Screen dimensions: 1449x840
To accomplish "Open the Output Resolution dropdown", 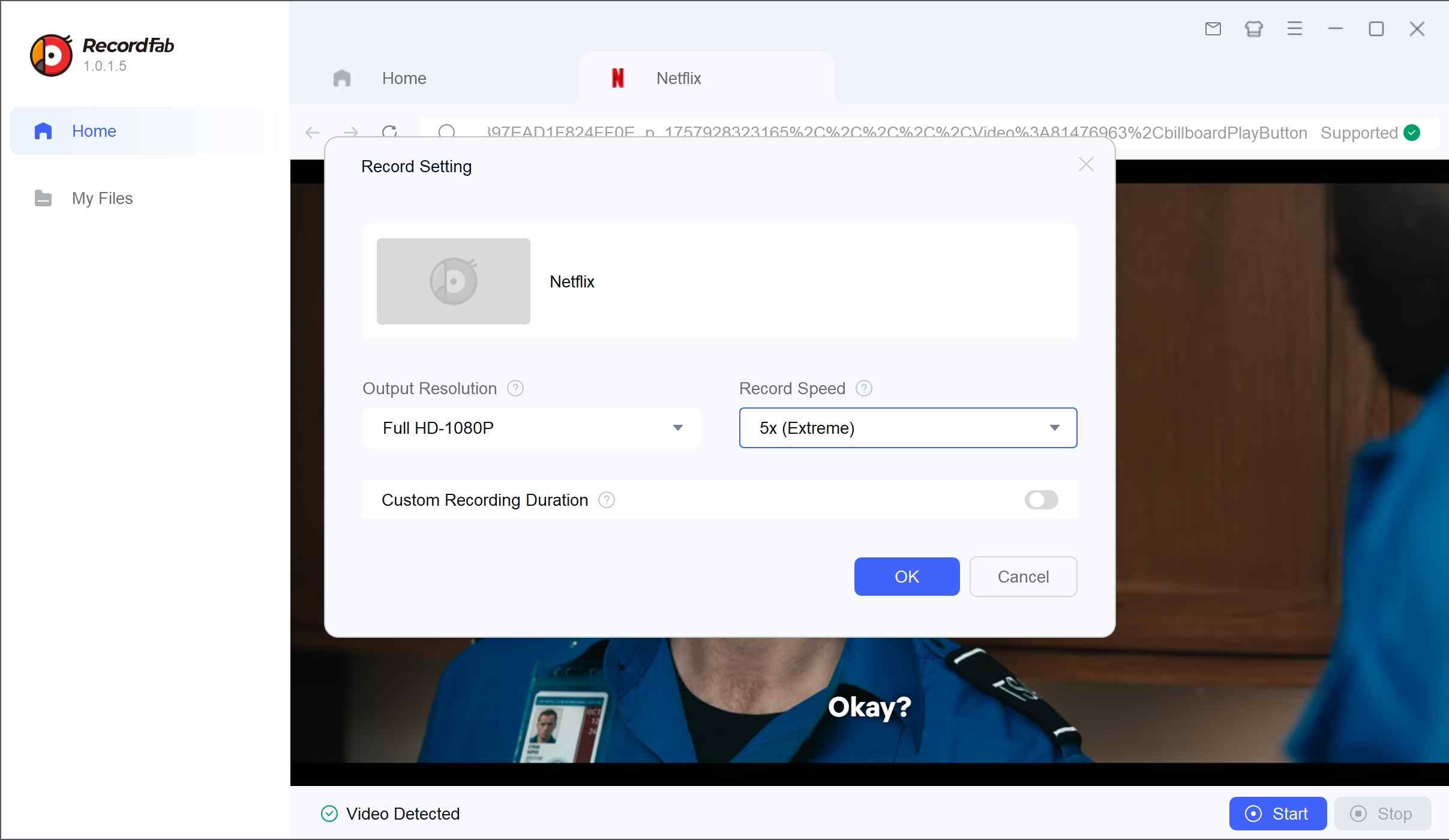I will pyautogui.click(x=531, y=428).
